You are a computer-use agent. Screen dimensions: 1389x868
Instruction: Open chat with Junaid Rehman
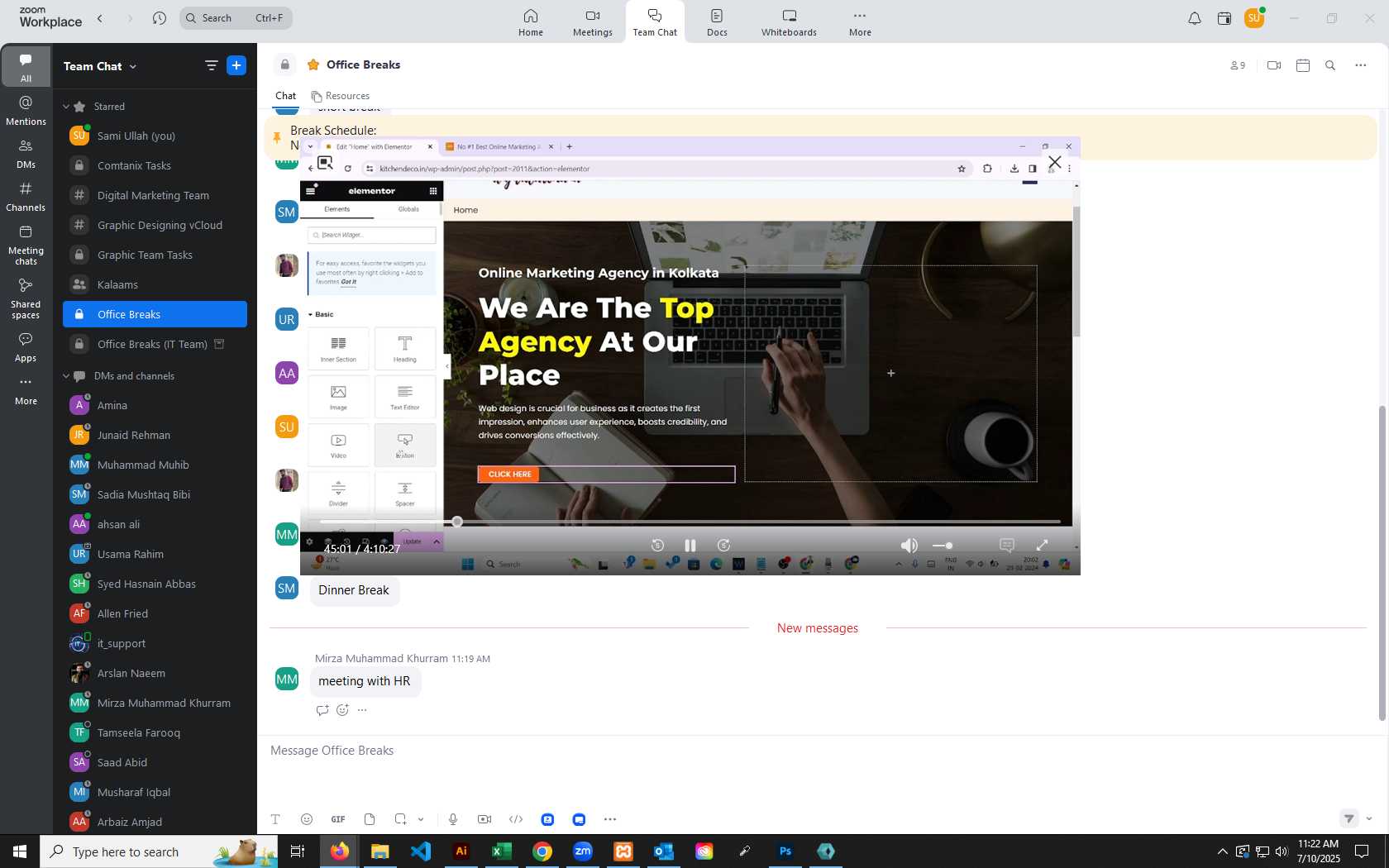coord(155,435)
